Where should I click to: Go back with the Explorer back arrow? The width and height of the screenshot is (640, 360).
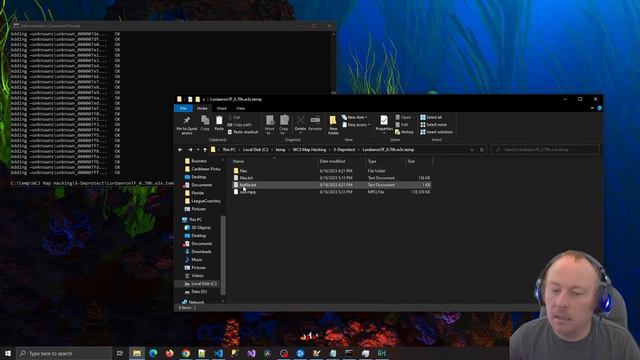180,150
